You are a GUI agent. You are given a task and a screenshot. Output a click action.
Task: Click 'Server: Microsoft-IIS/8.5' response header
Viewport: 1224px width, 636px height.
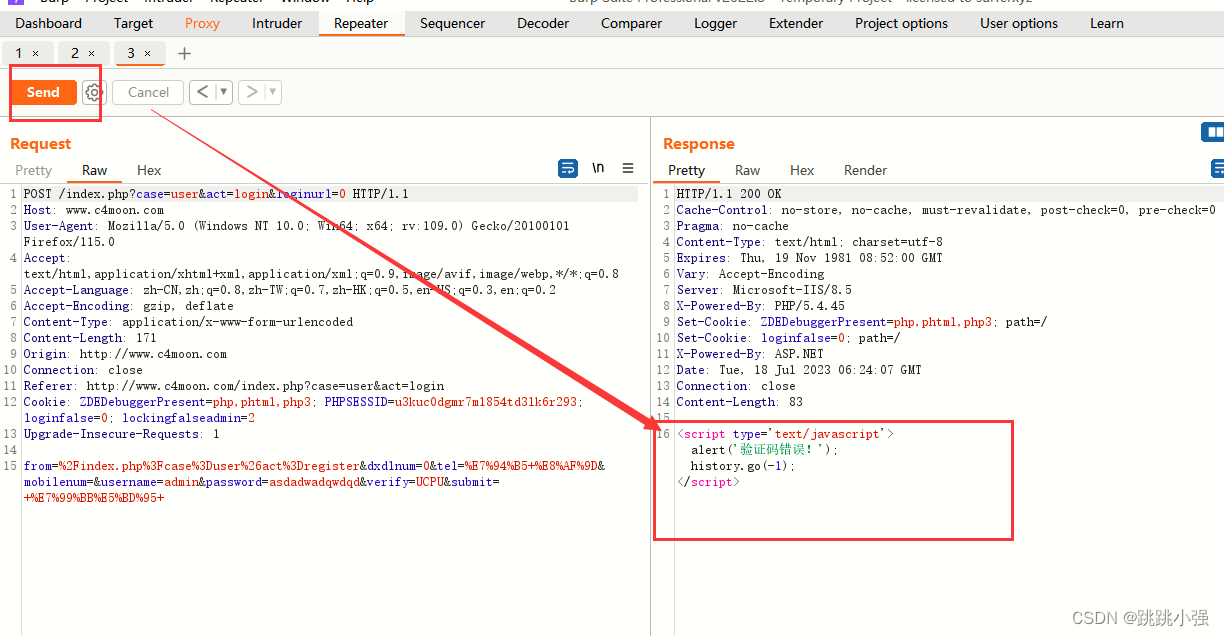coord(764,290)
